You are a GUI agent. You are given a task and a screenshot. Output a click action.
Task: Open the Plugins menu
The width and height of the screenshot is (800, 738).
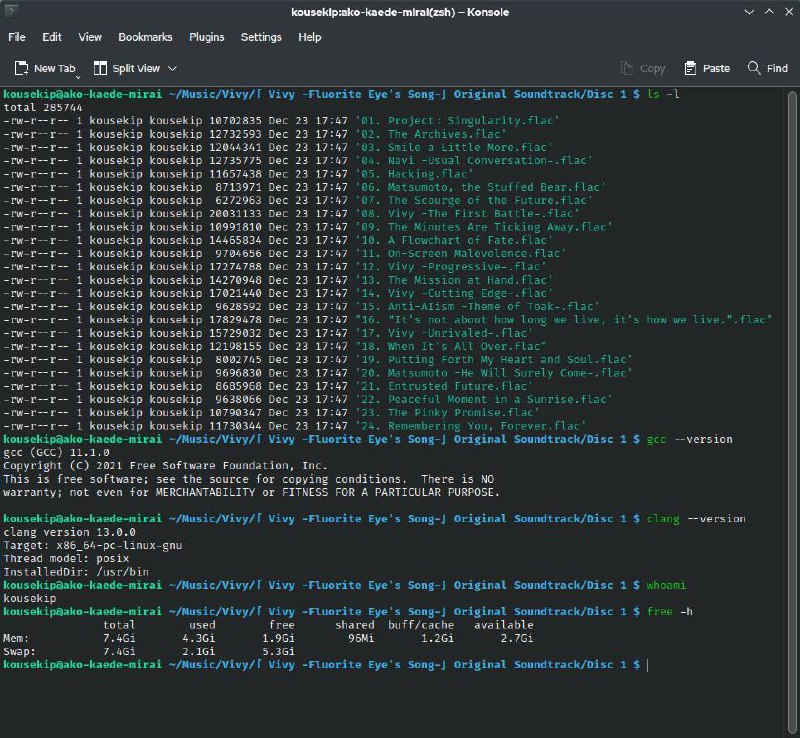click(207, 37)
